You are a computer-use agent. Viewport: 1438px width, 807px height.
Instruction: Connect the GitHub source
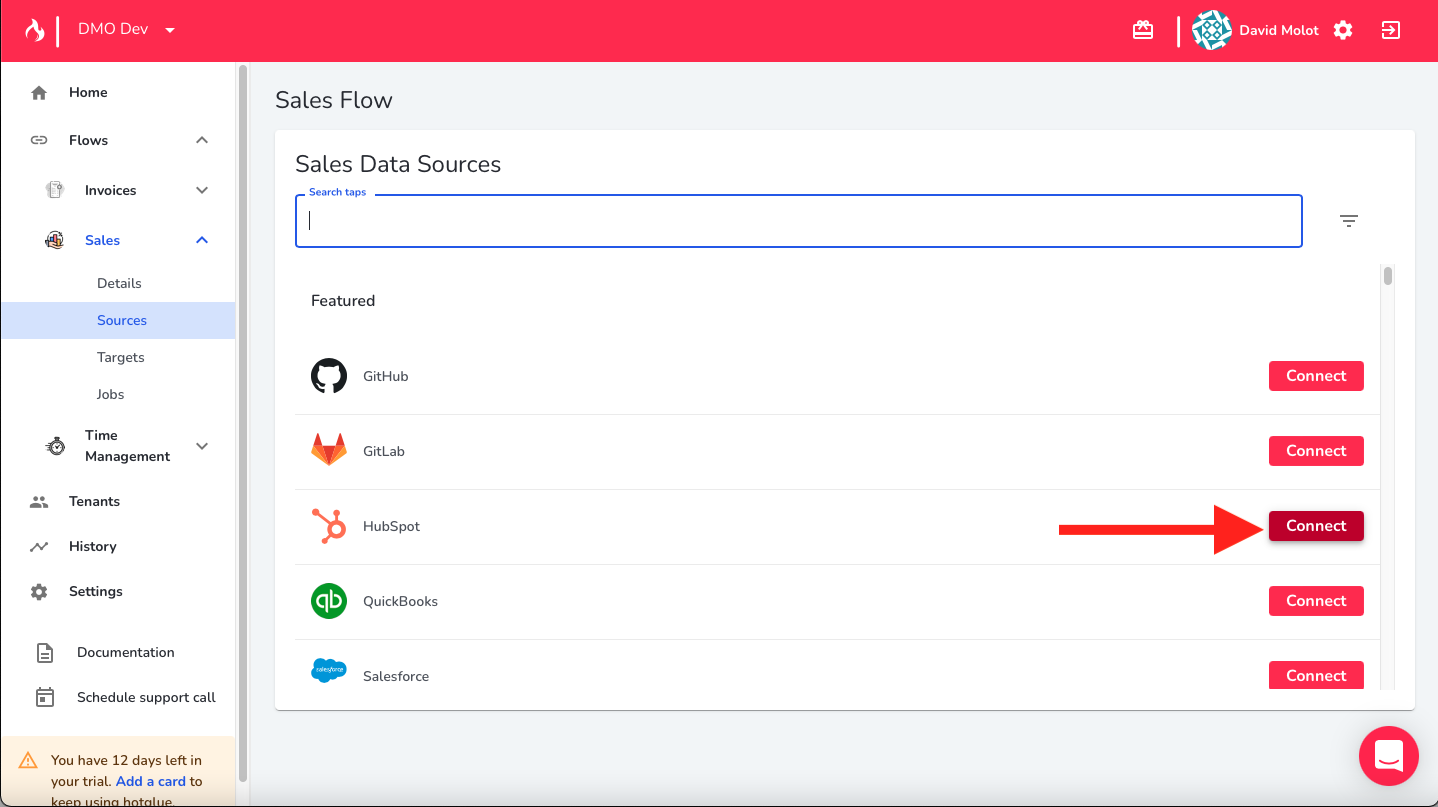[x=1316, y=376]
